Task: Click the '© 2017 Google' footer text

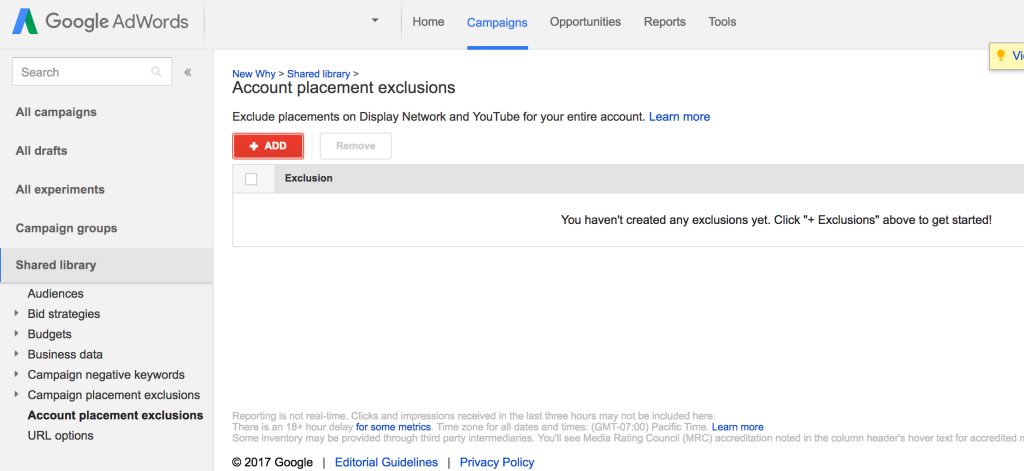Action: pos(273,463)
